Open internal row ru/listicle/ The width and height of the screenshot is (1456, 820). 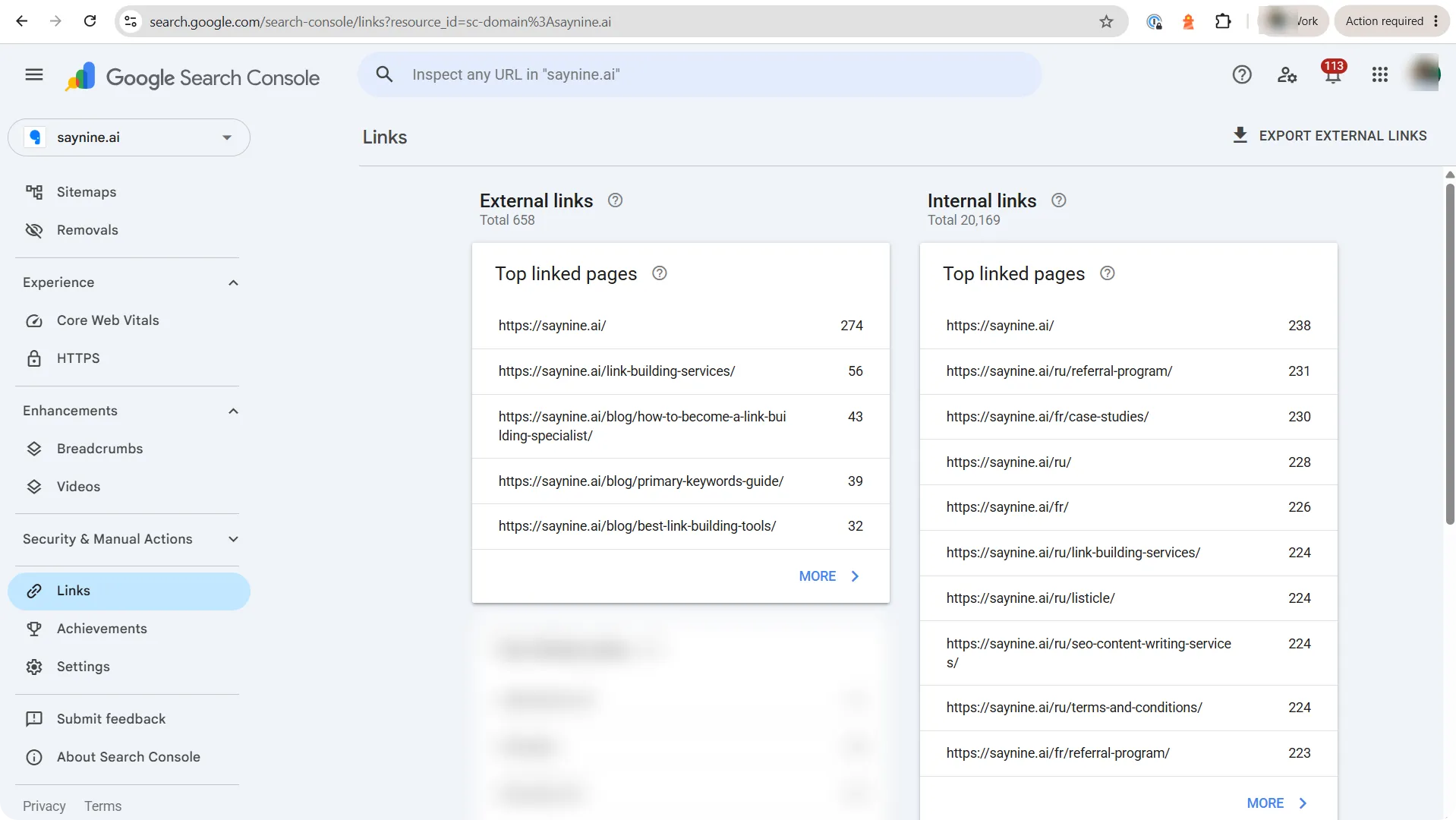(x=1129, y=598)
